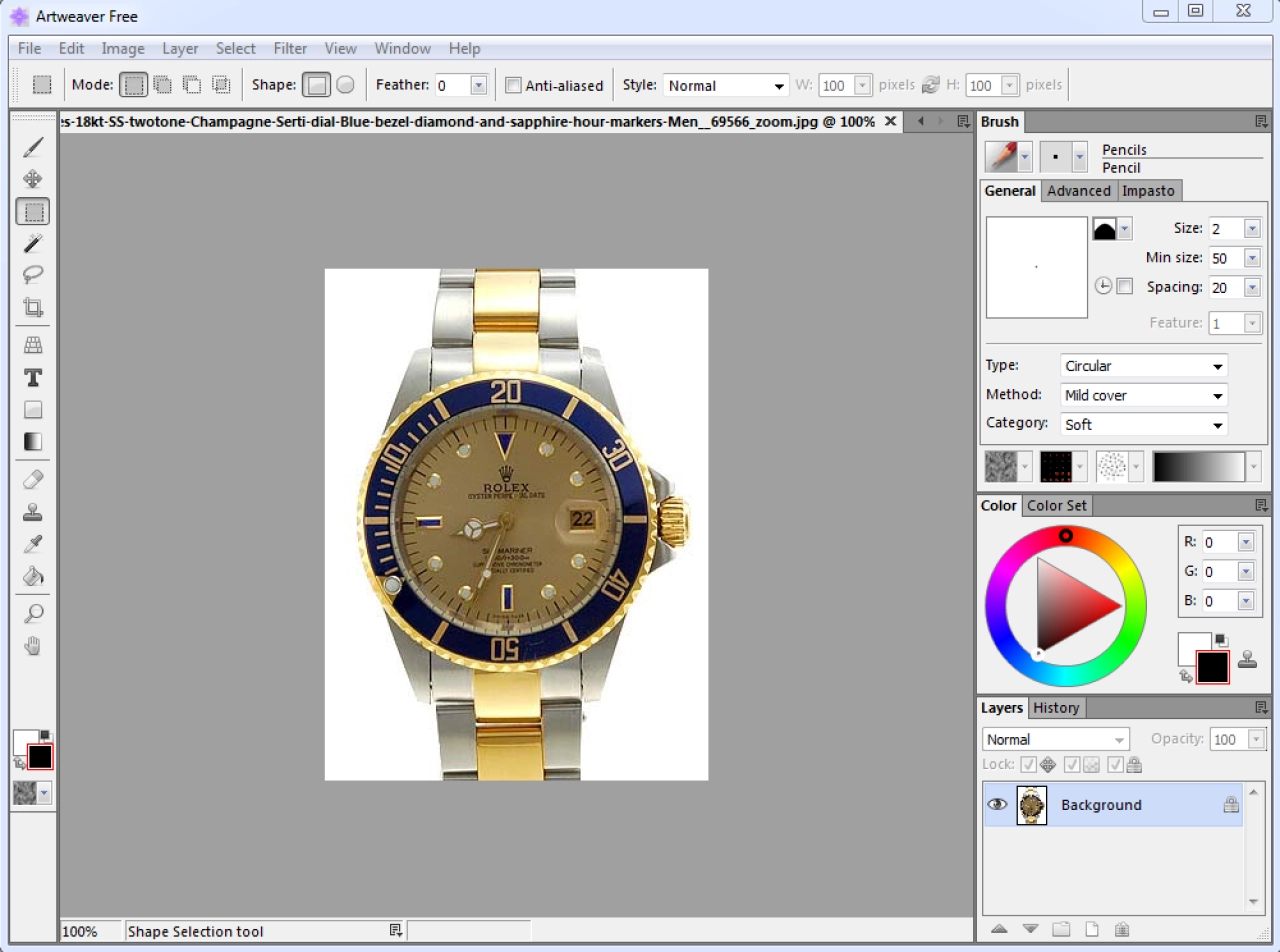
Task: Open the Brush panel options menu
Action: 1261,122
